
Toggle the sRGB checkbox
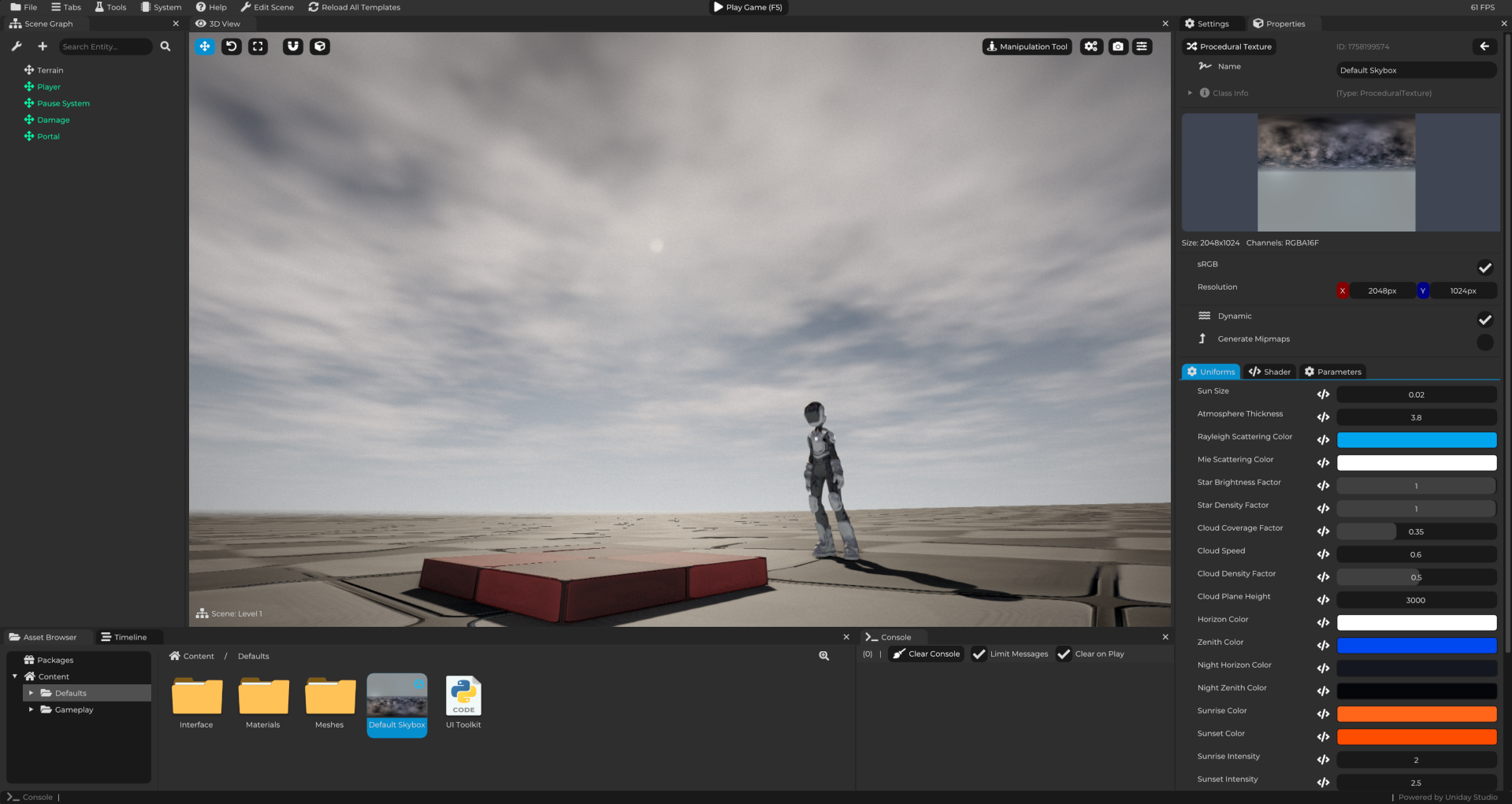(x=1484, y=268)
